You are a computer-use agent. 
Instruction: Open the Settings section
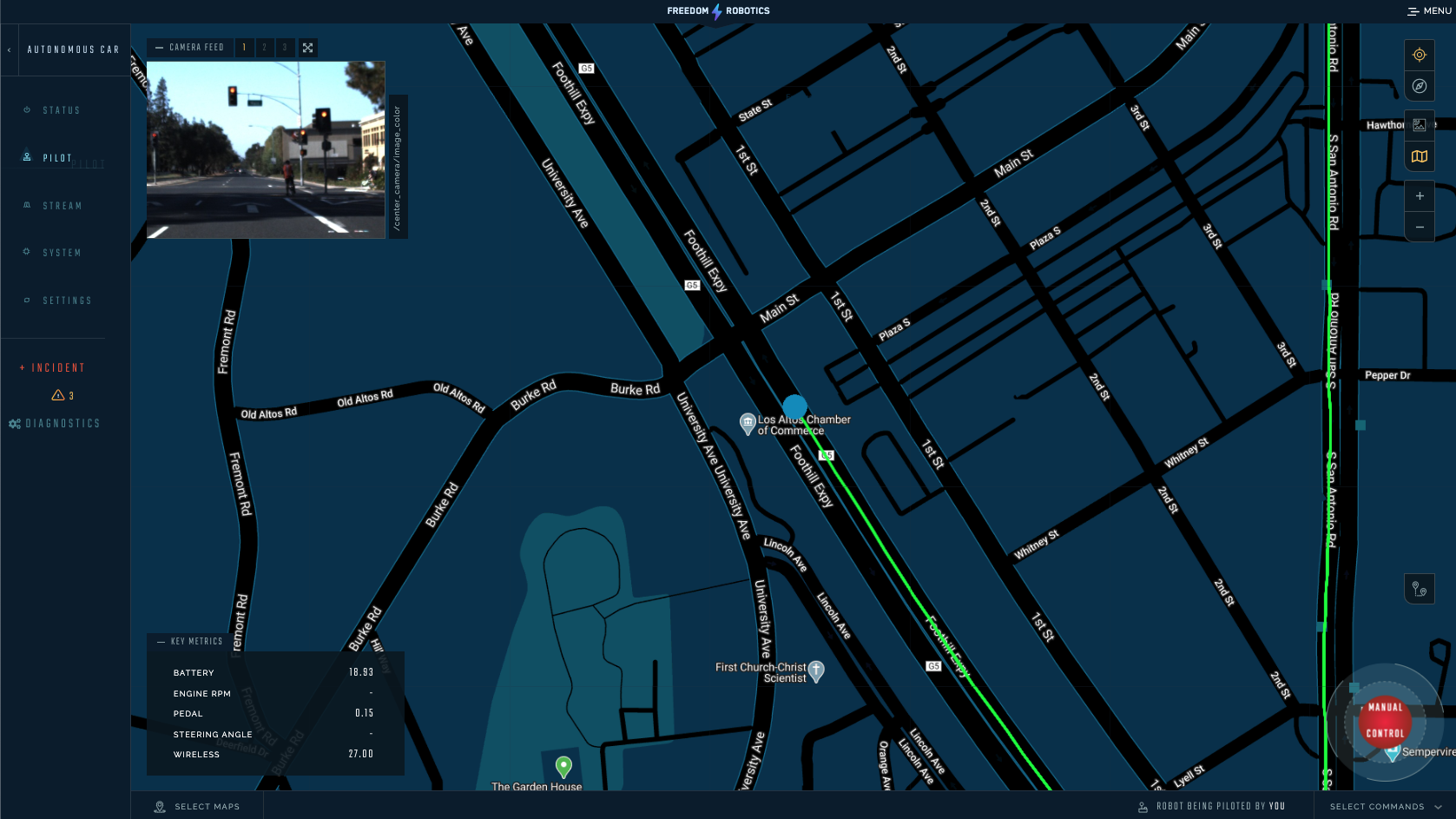tap(67, 301)
